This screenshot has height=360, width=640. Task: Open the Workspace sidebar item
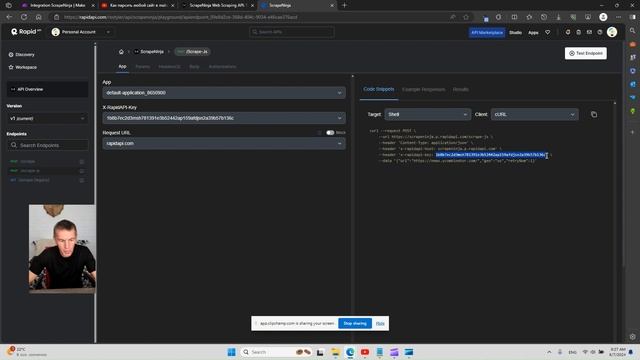coord(23,67)
